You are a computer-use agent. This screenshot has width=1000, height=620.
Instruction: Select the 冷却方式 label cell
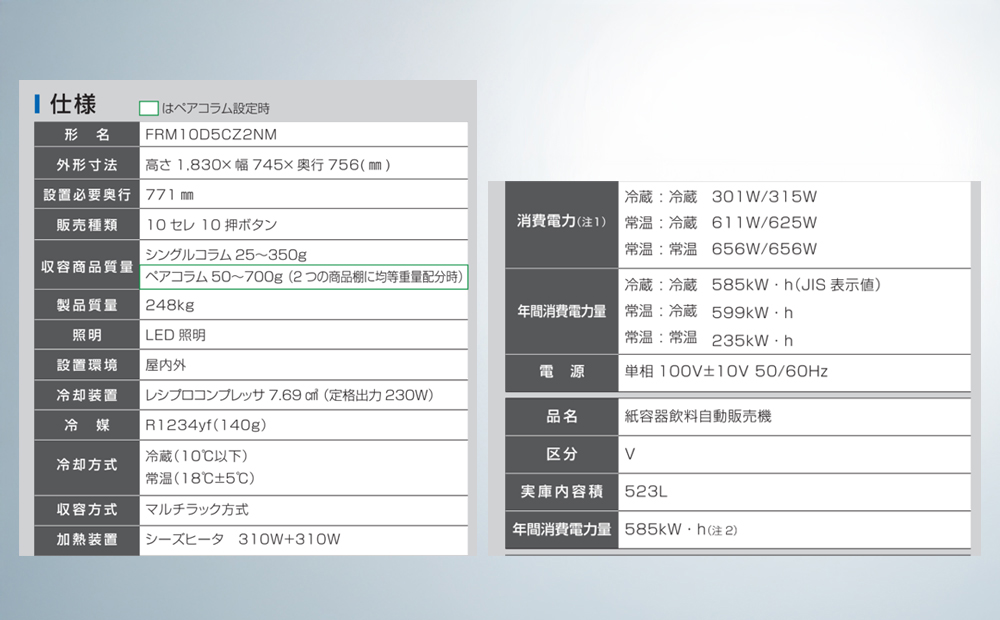coord(87,465)
